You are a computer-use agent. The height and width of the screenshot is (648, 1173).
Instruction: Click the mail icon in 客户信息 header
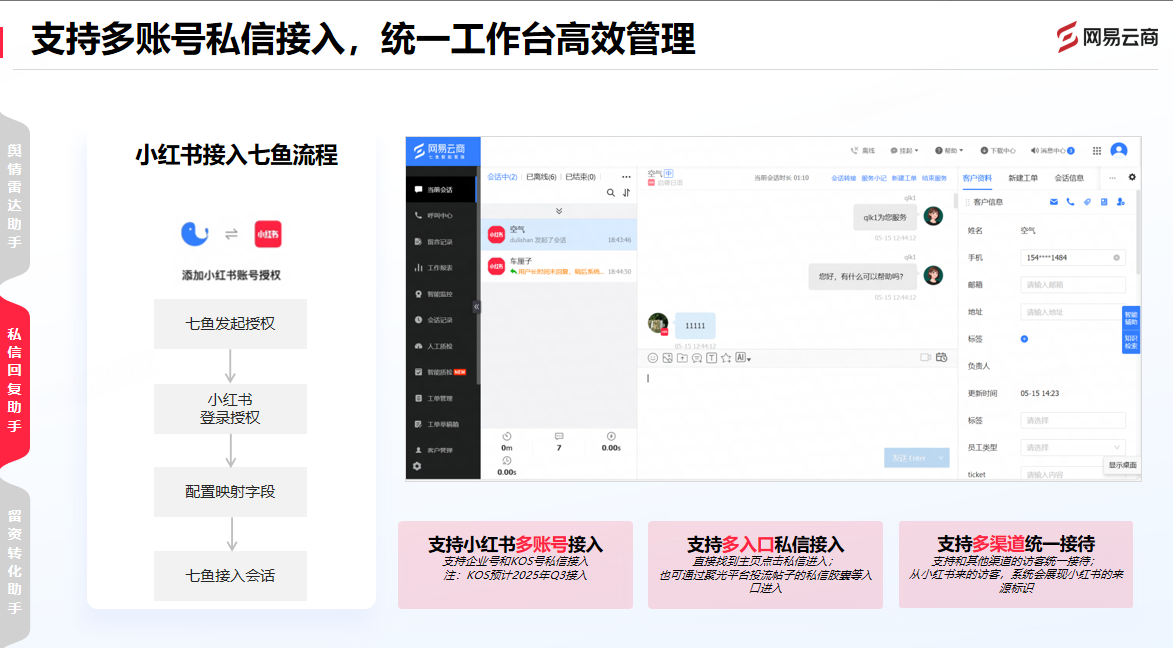(1053, 202)
